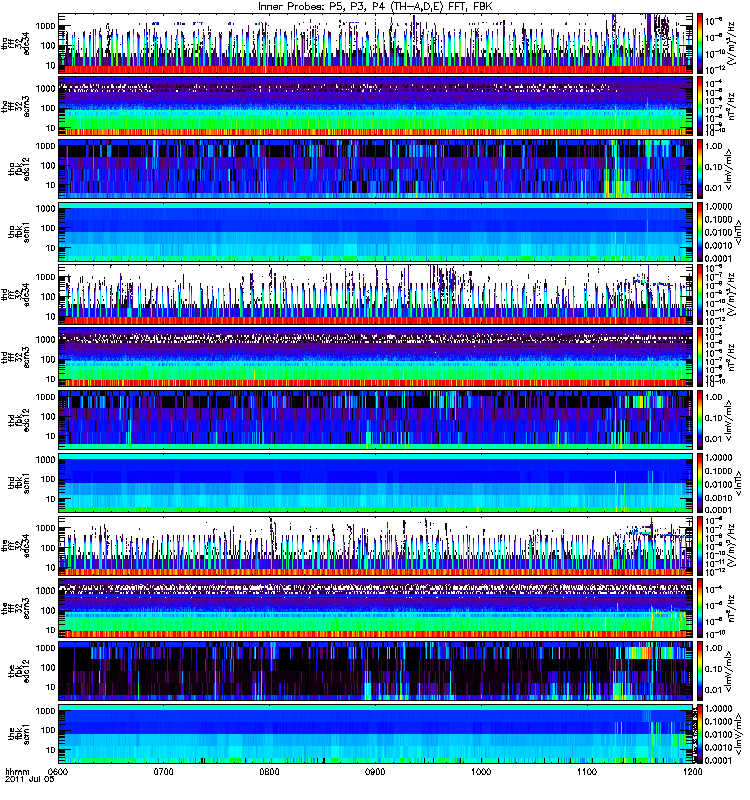Click the color bar beside thd fbk scm1 panel
This screenshot has height=800, width=750.
pyautogui.click(x=700, y=483)
